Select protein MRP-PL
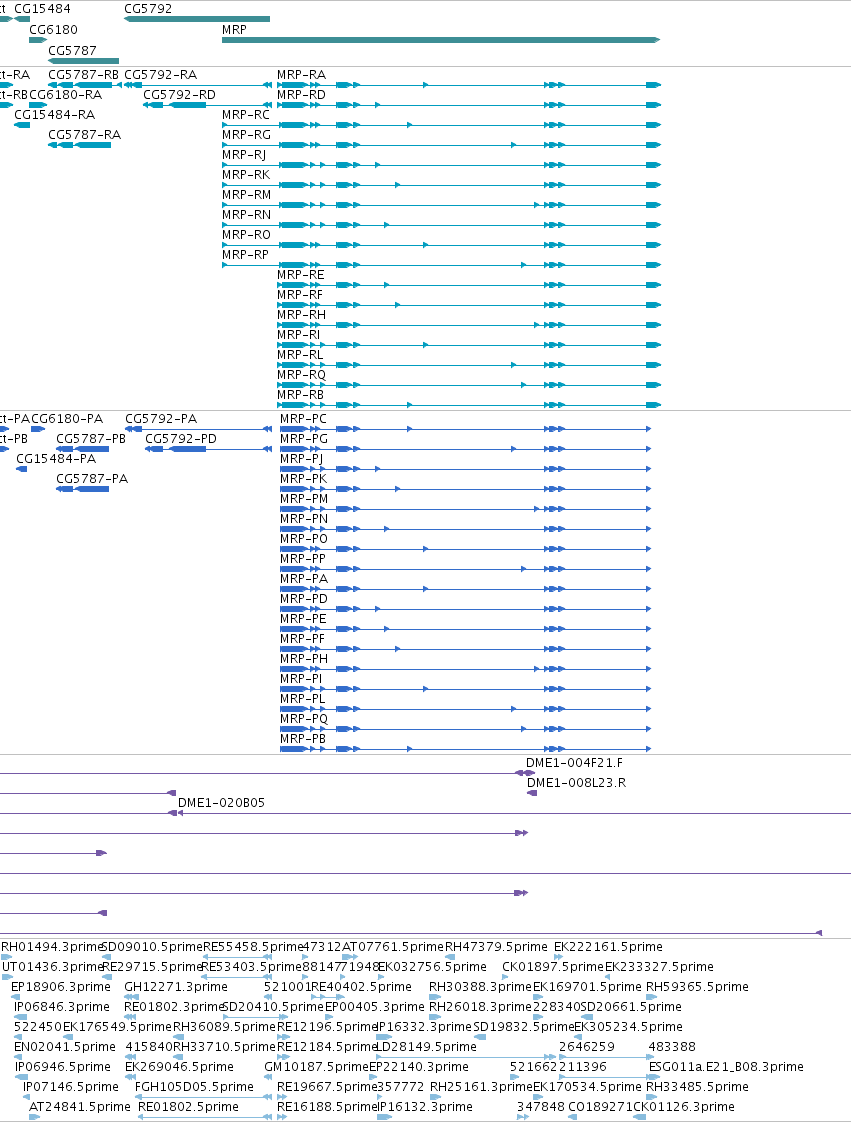Screen dimensions: 851x1122 [x=303, y=700]
